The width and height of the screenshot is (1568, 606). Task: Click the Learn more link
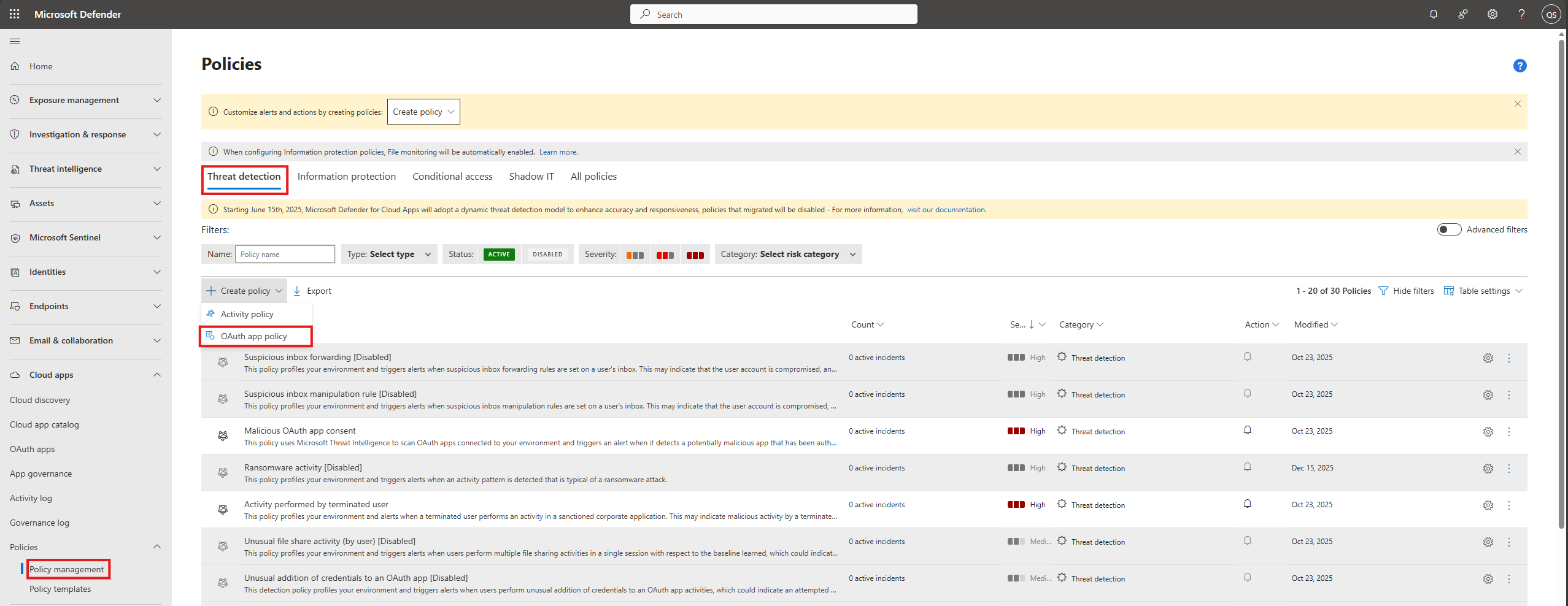[x=558, y=152]
